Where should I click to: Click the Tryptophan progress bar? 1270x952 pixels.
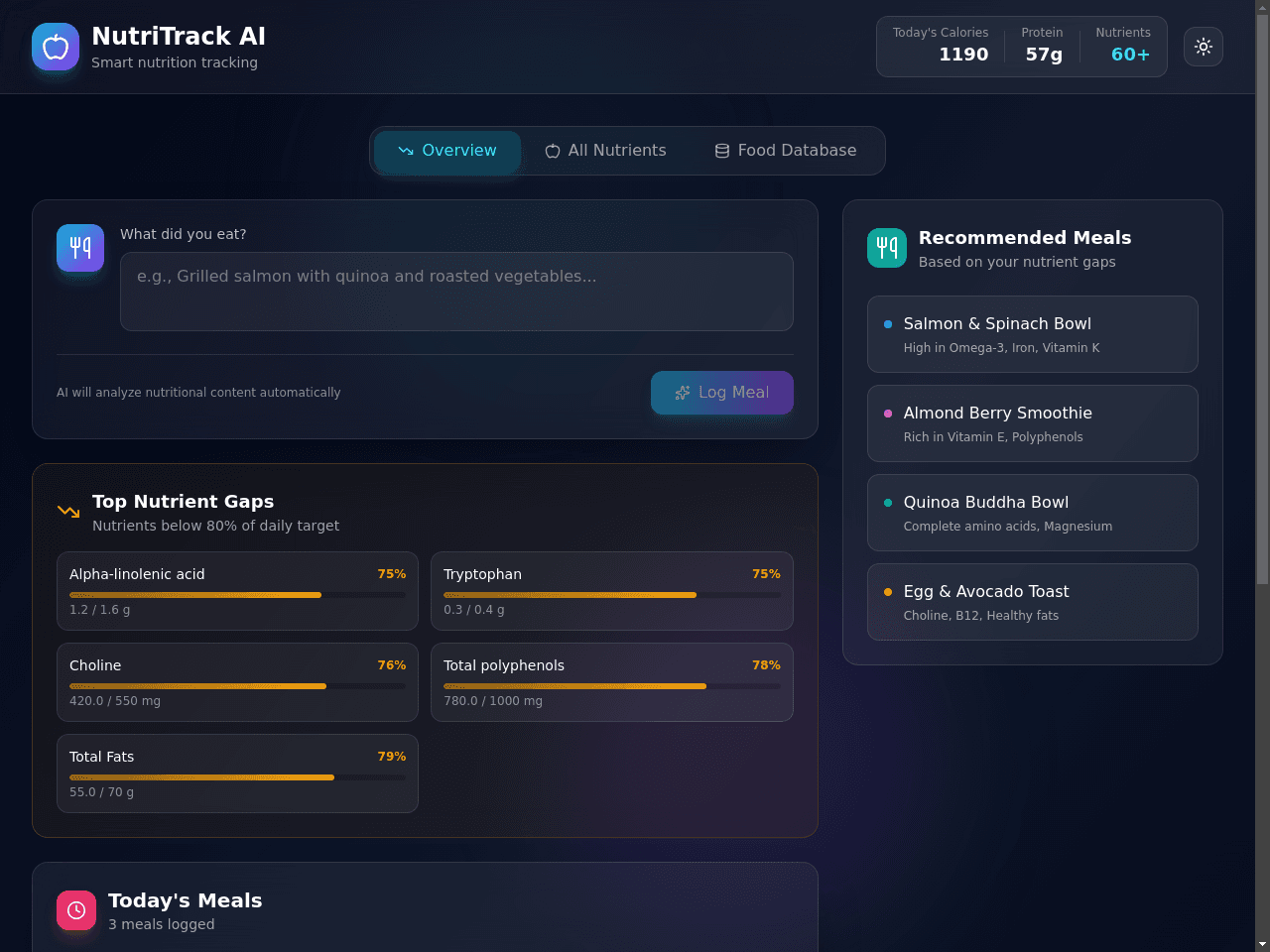tap(612, 595)
